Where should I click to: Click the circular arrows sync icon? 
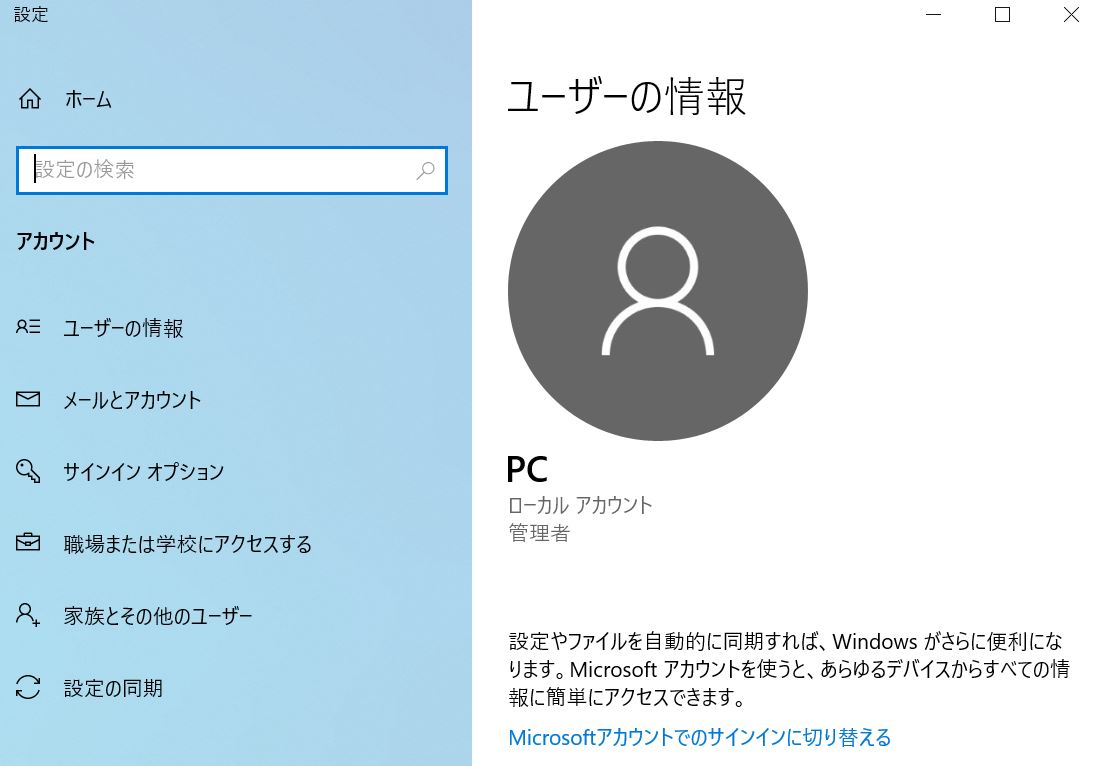(x=28, y=687)
